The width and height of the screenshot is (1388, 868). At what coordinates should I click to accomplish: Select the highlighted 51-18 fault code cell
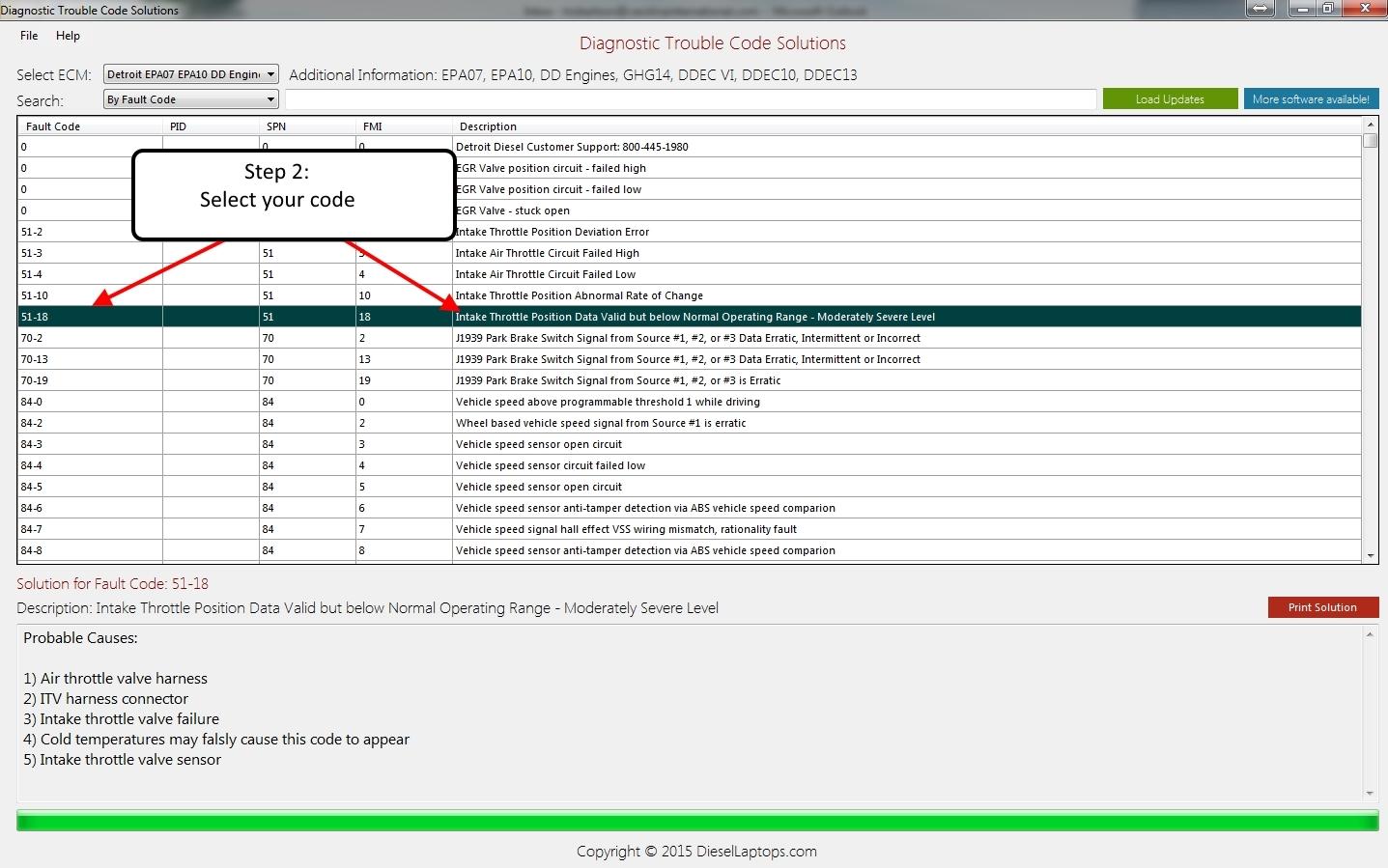[x=90, y=317]
